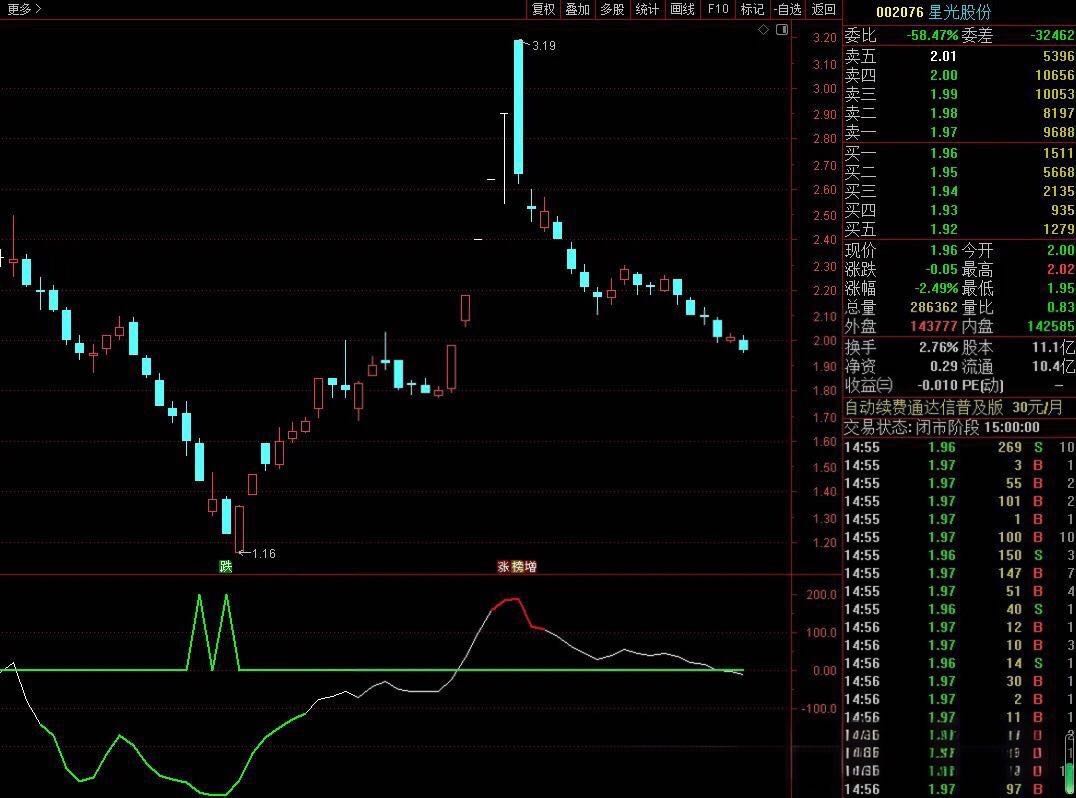Select the 买五 row at 1.92
Screen dimensions: 1076x798
pos(959,229)
